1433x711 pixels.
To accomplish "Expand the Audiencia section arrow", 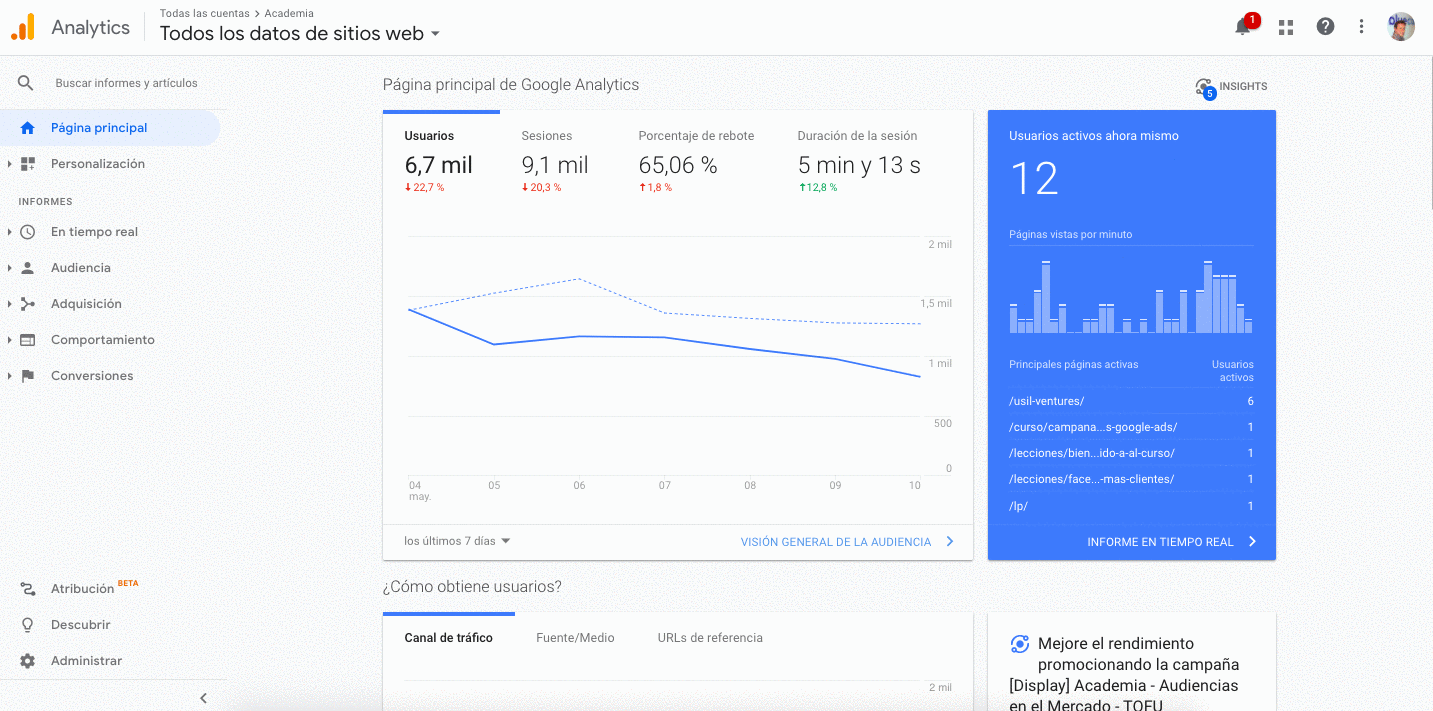I will point(9,268).
